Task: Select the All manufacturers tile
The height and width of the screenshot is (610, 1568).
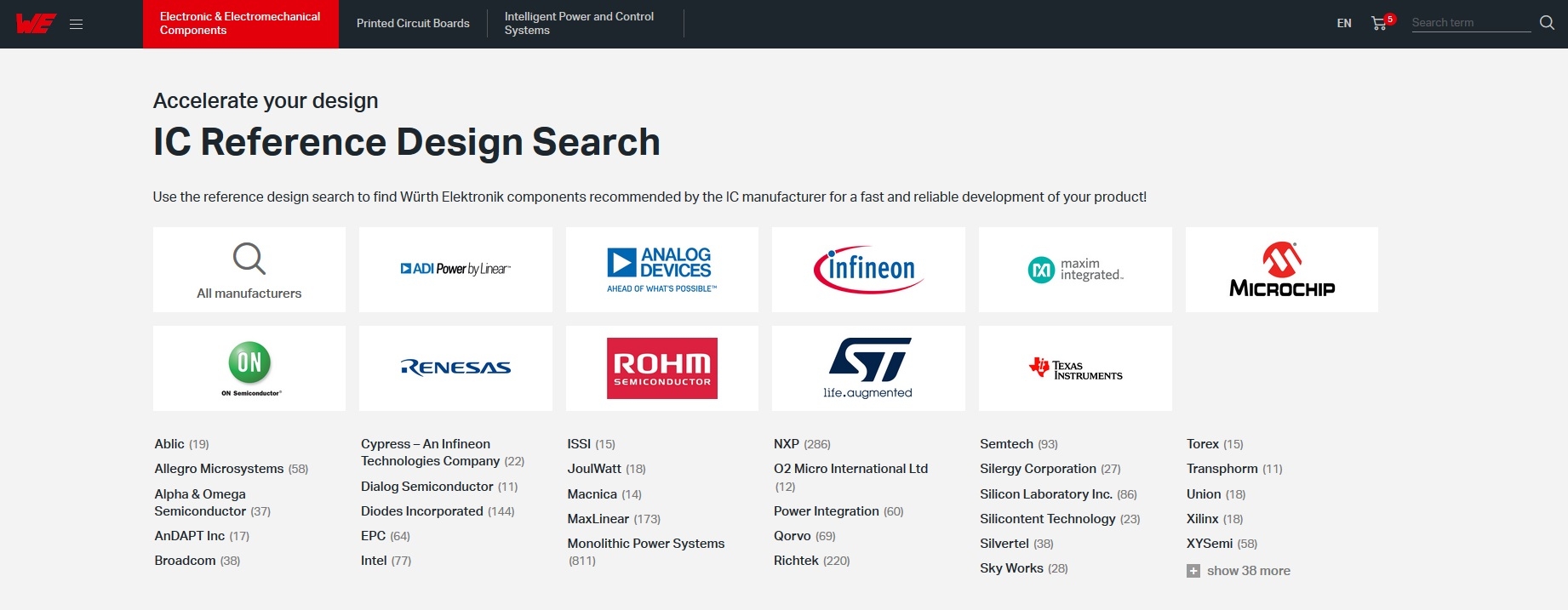Action: point(249,270)
